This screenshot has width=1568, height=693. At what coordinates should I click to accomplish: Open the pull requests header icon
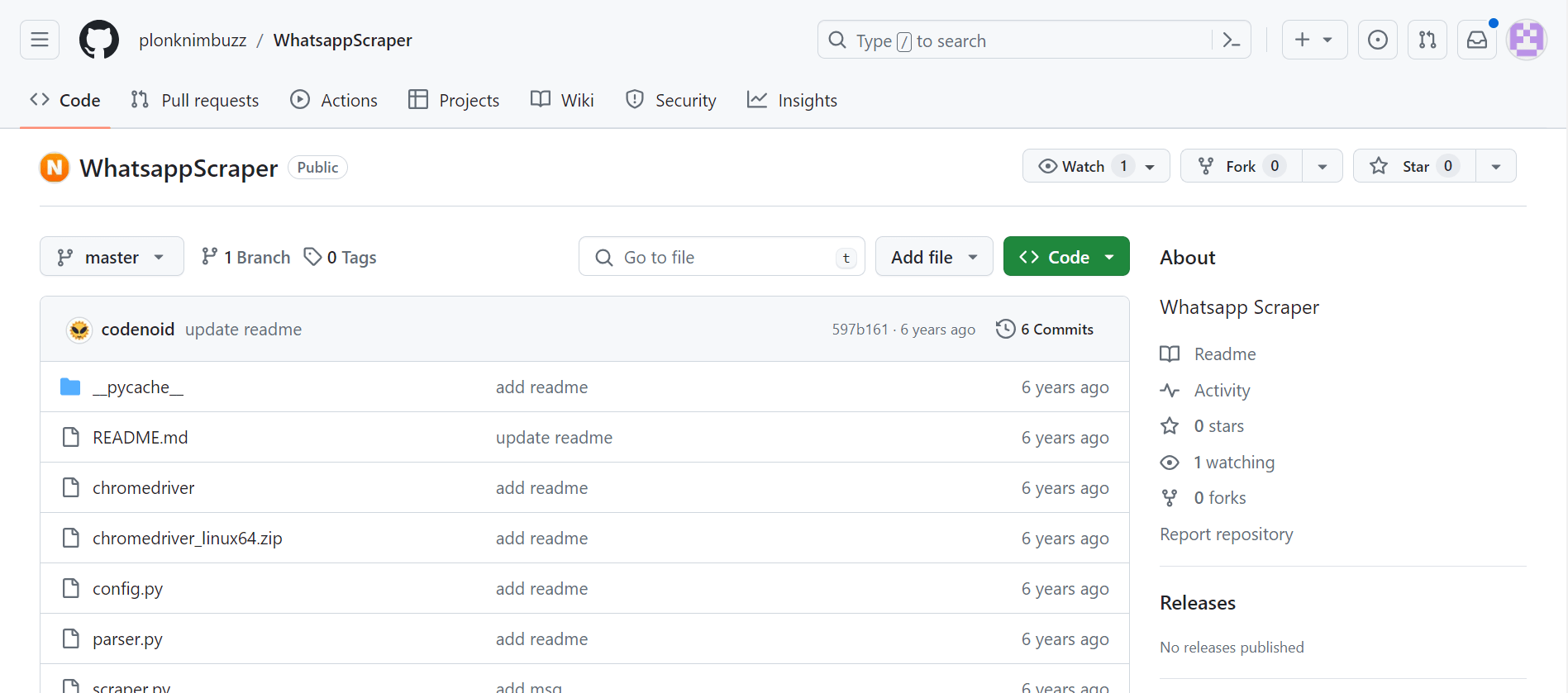1427,40
